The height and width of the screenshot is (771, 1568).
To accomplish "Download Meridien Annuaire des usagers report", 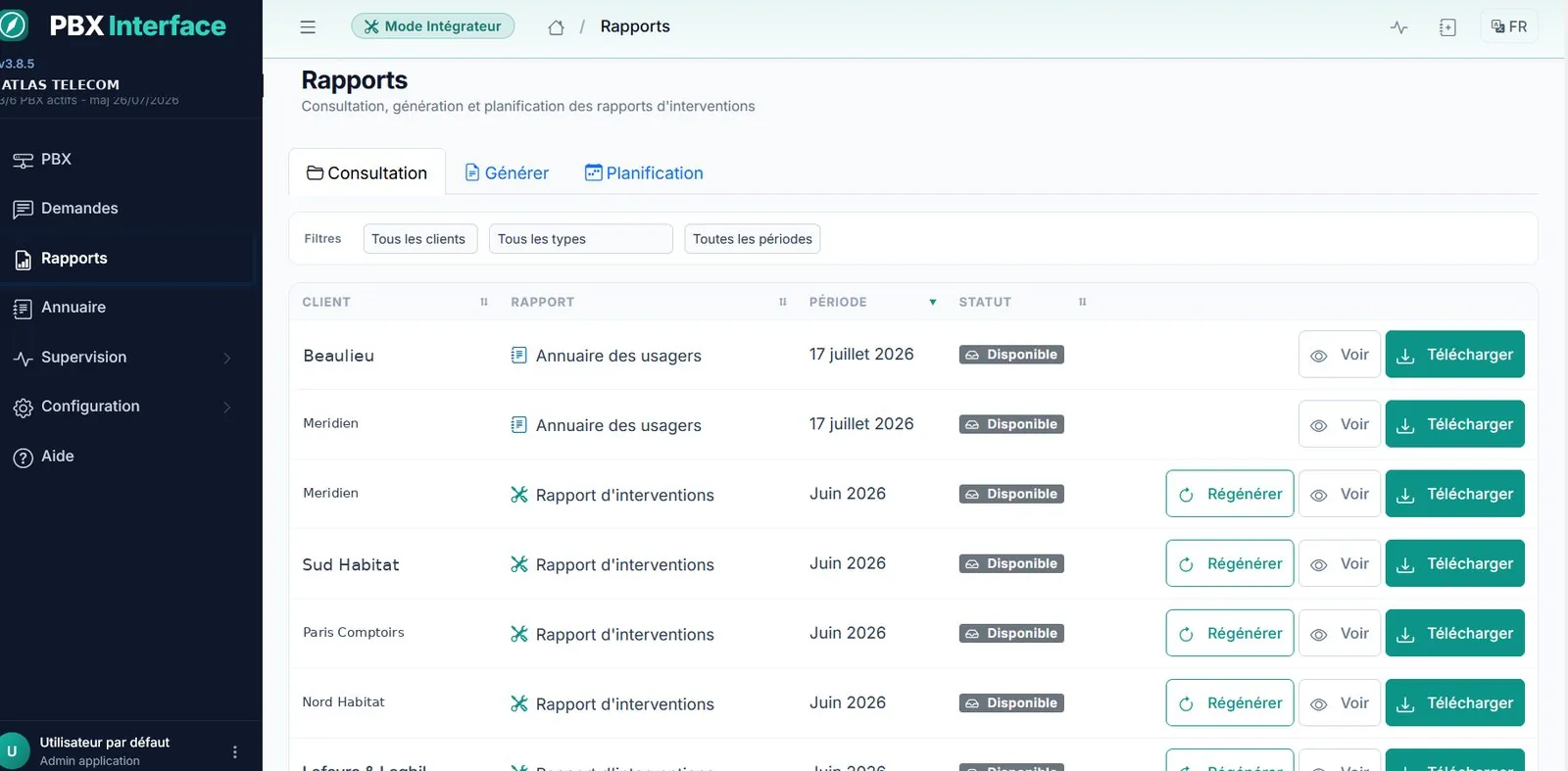I will (1454, 424).
